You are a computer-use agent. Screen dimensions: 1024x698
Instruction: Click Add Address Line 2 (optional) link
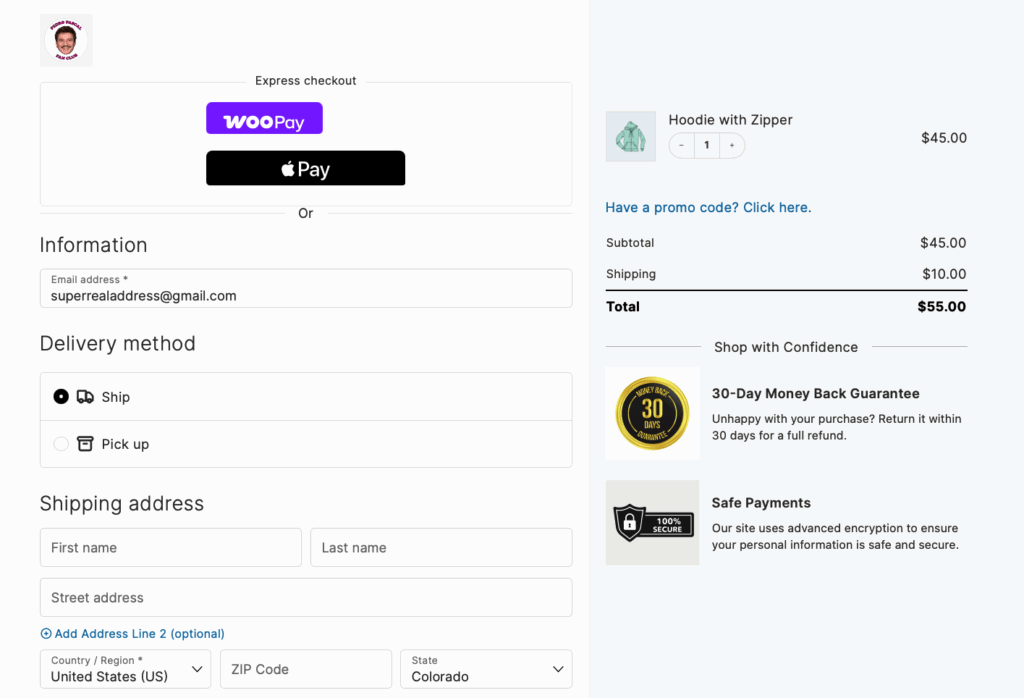[139, 633]
